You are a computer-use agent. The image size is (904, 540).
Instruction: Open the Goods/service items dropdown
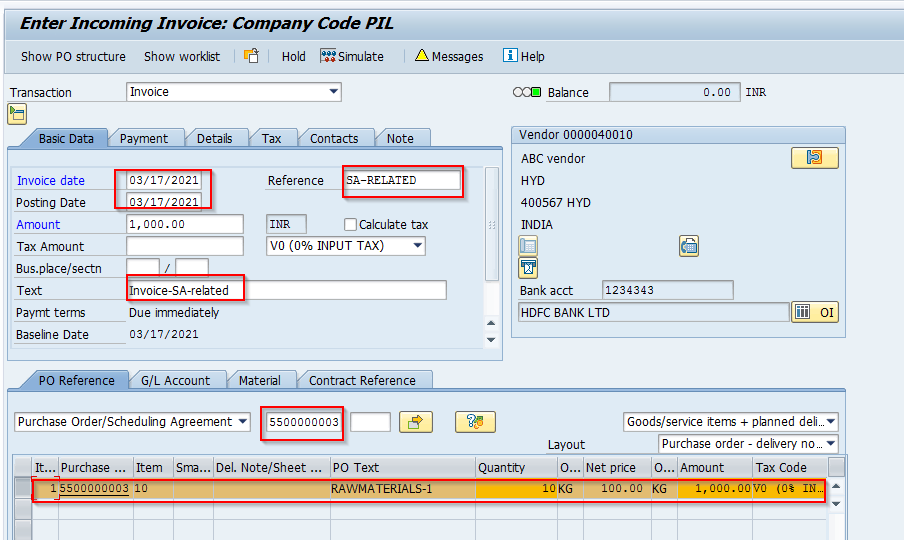point(831,422)
